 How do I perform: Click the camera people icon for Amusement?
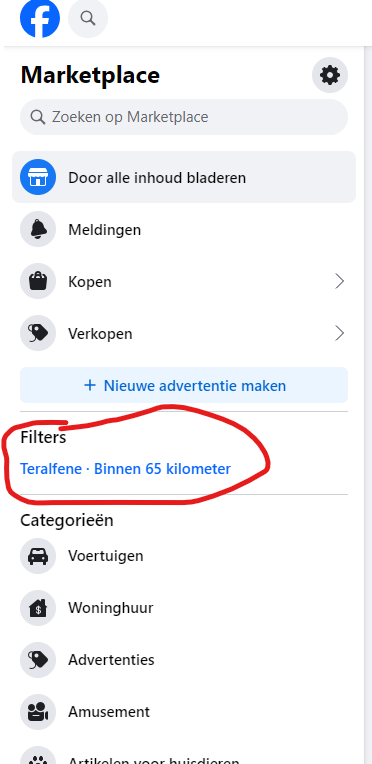pos(38,711)
